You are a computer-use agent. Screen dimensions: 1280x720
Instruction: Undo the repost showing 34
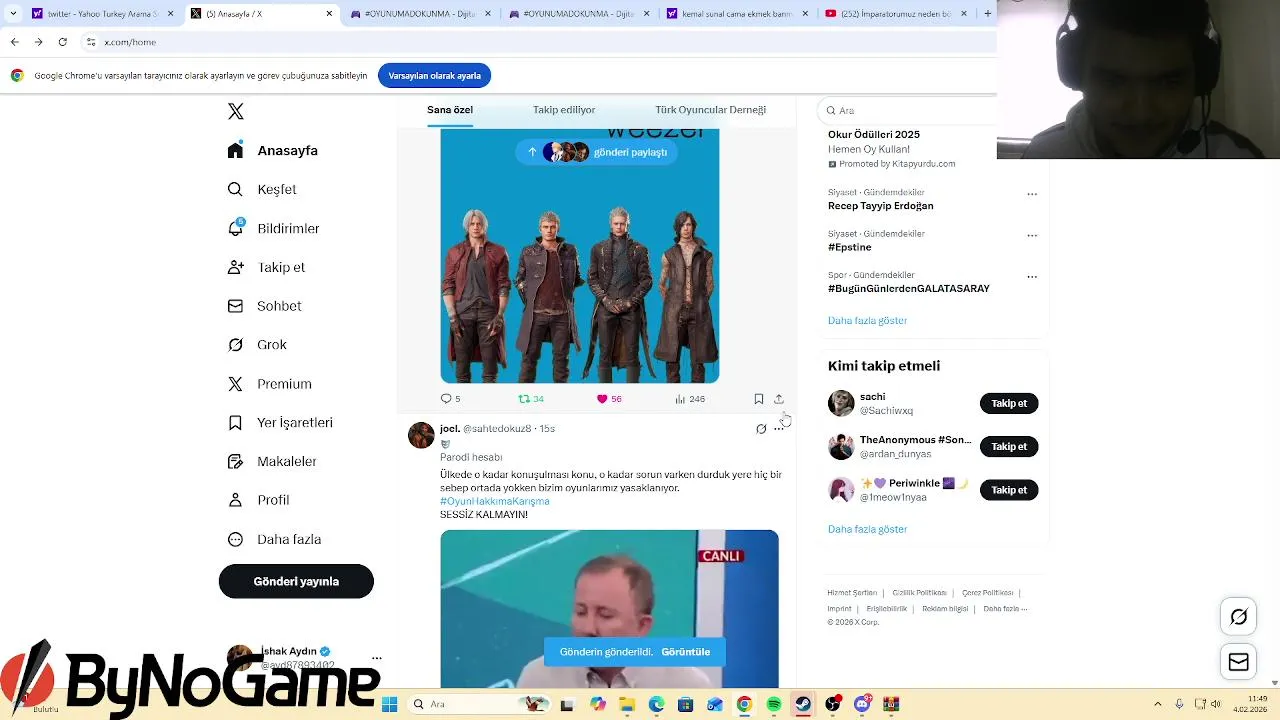click(x=530, y=399)
